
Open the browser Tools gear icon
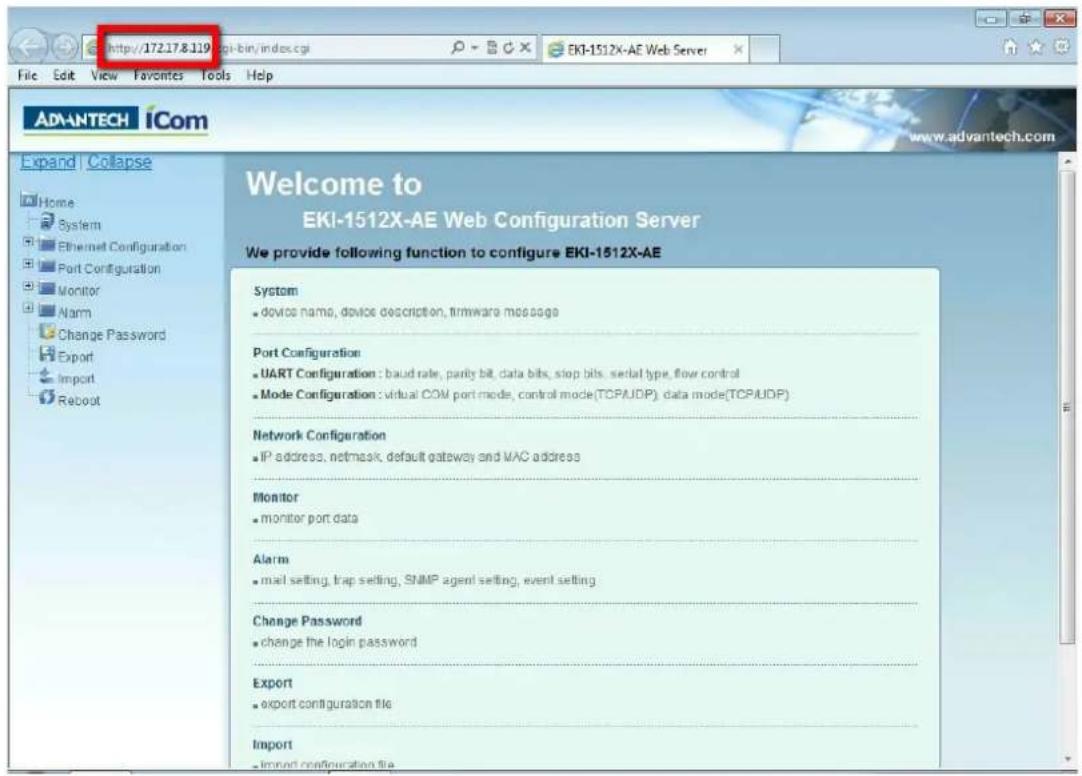click(1062, 47)
